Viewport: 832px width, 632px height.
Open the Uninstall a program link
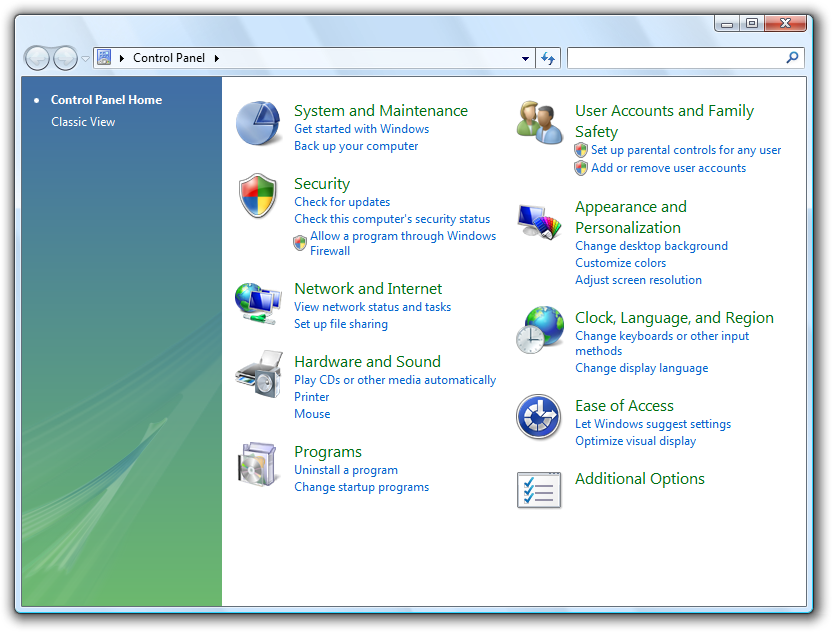346,470
